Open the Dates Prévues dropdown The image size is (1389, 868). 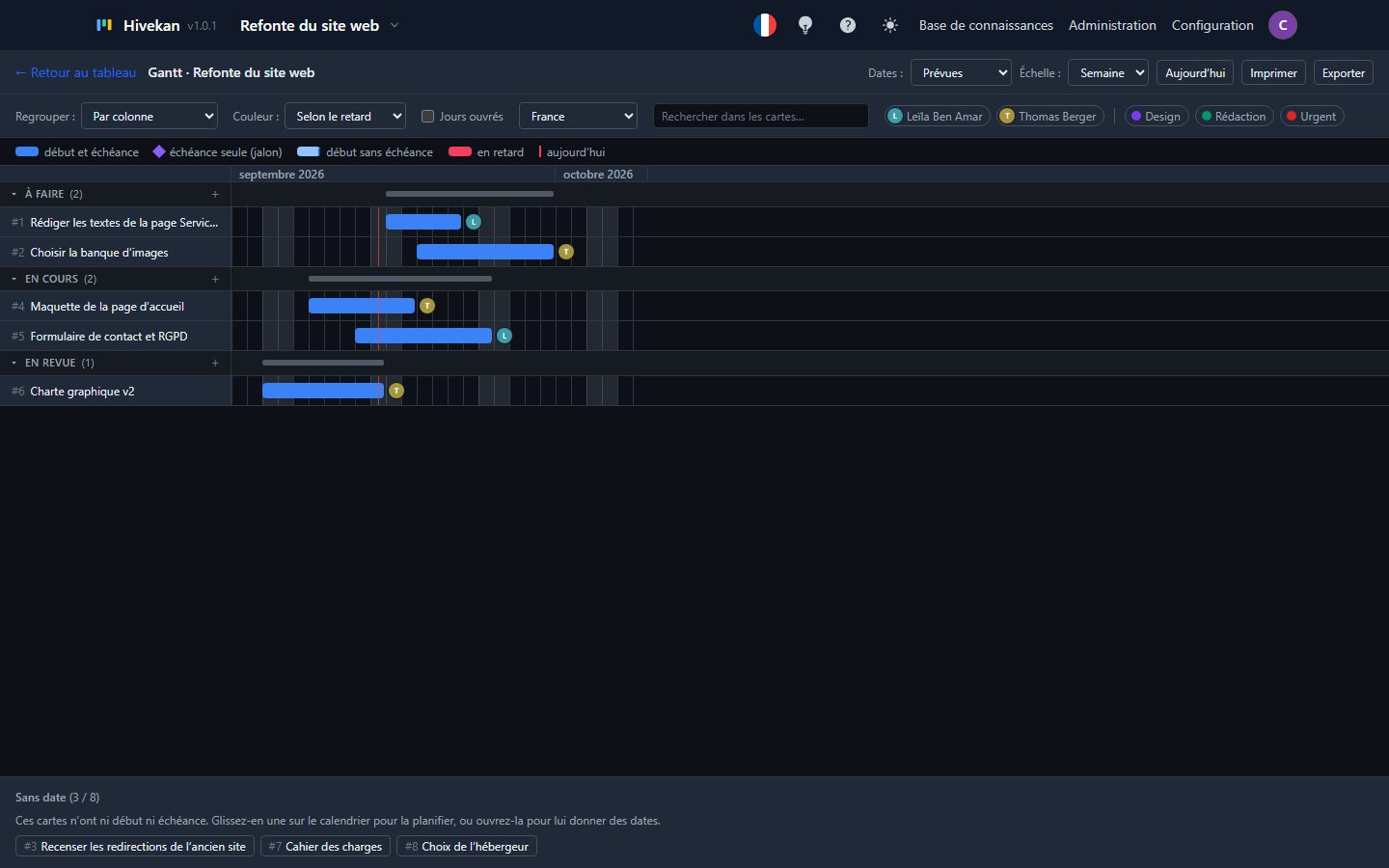click(961, 72)
